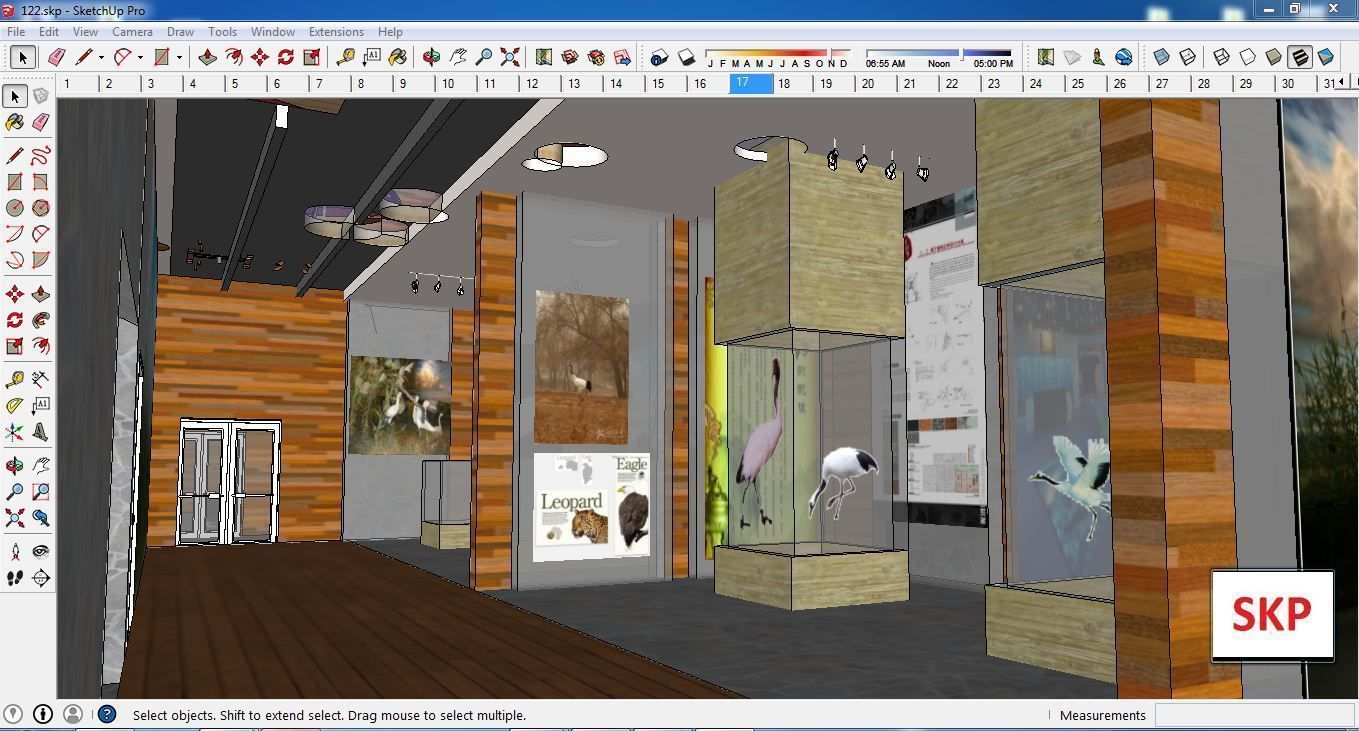The width and height of the screenshot is (1359, 731).
Task: Click the credits info icon in status bar
Action: [43, 714]
